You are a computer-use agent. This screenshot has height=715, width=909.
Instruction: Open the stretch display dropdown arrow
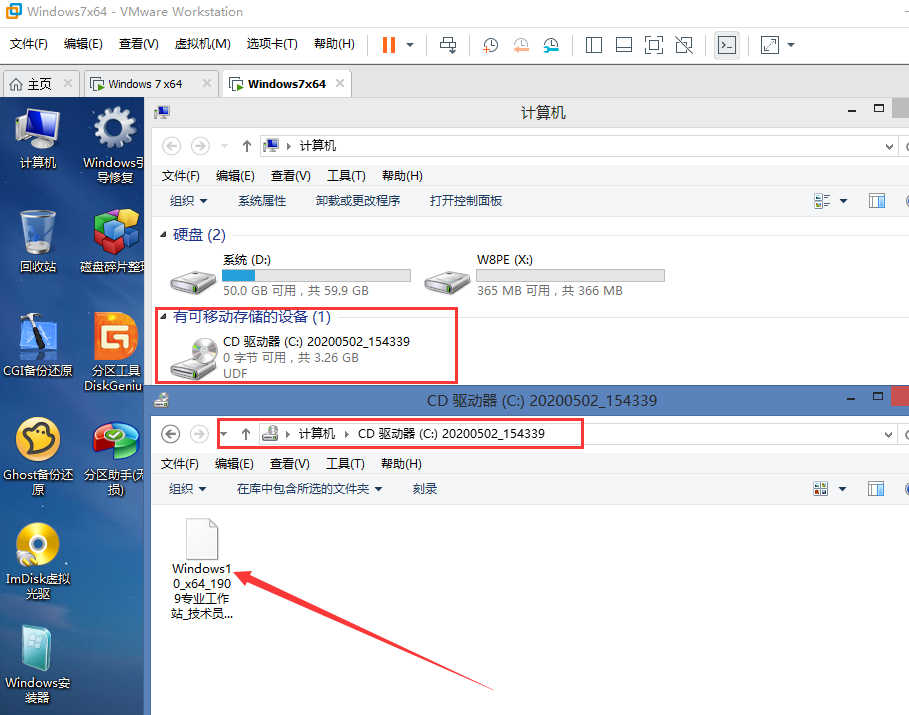point(791,45)
